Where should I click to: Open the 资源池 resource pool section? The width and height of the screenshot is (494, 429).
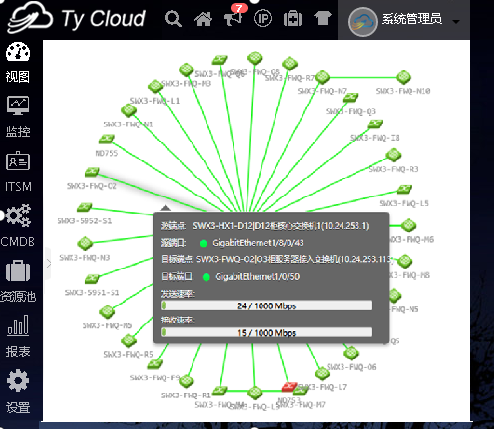(x=18, y=281)
